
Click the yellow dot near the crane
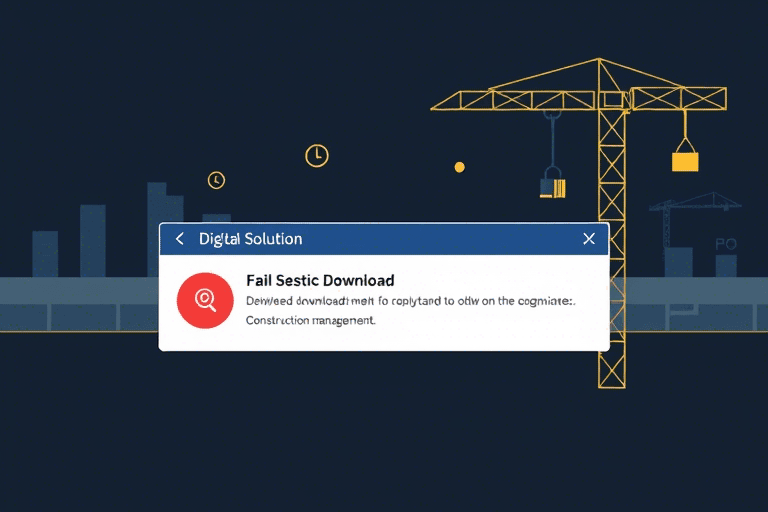459,168
